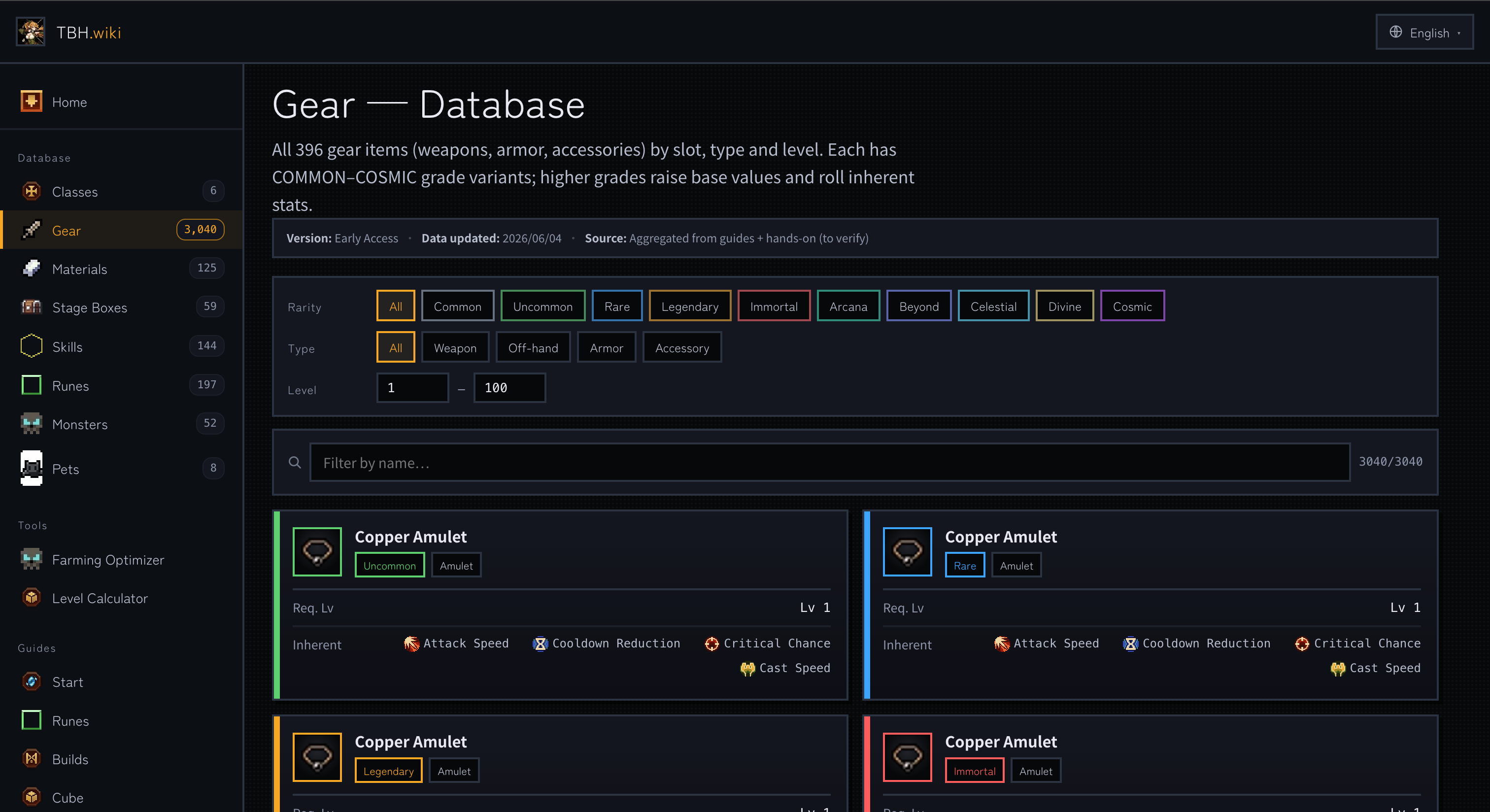The height and width of the screenshot is (812, 1490).
Task: Click the maximum level input field
Action: point(509,387)
